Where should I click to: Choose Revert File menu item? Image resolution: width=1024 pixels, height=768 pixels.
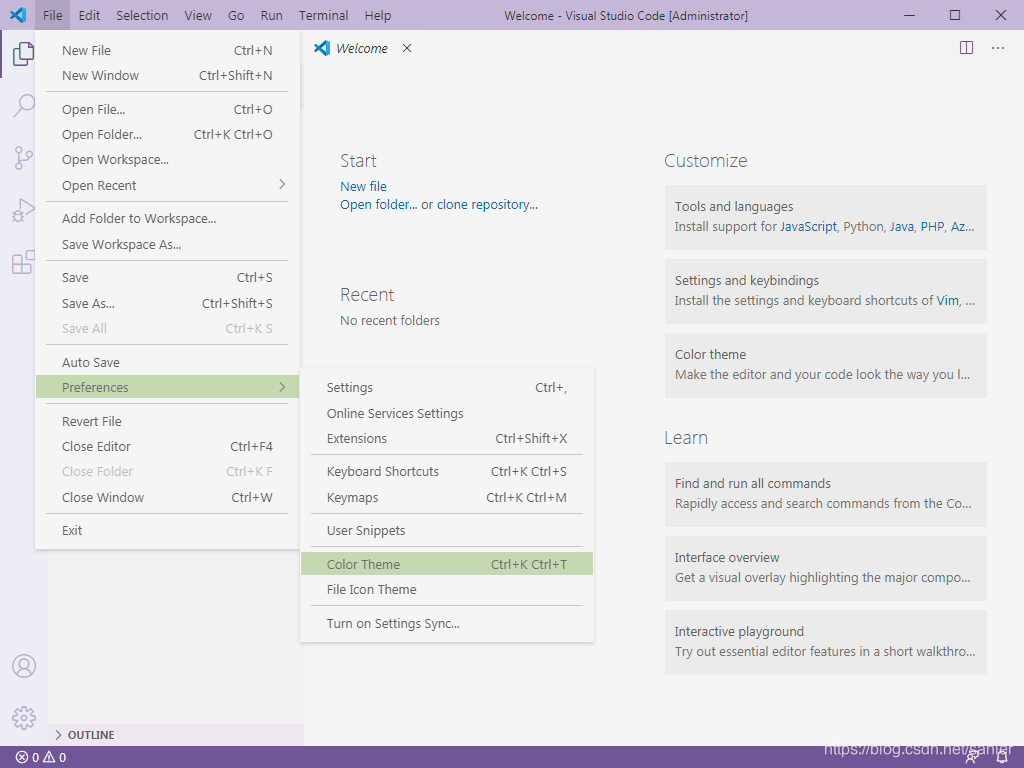tap(167, 421)
